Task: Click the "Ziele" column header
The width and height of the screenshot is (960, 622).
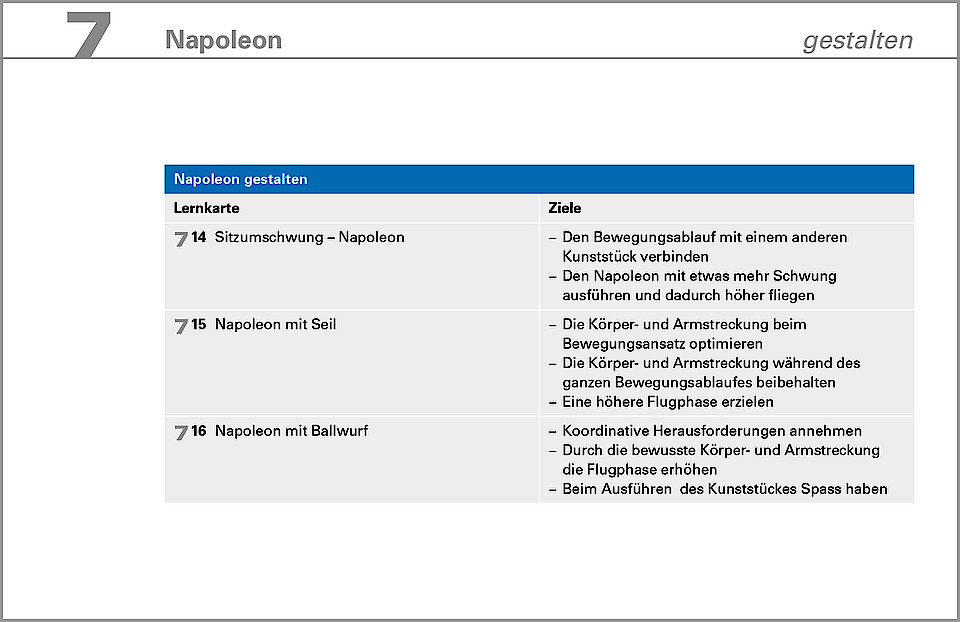Action: (565, 208)
